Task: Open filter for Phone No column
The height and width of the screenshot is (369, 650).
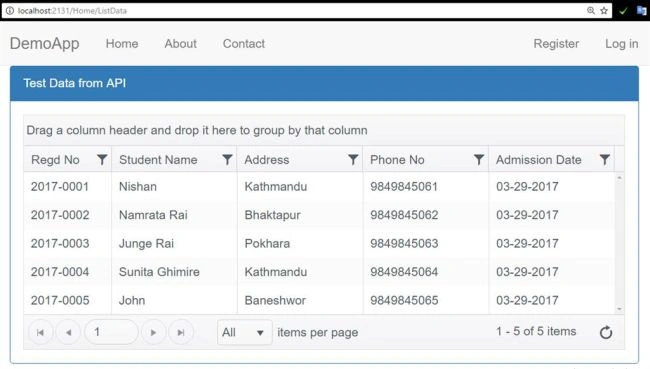Action: tap(479, 160)
